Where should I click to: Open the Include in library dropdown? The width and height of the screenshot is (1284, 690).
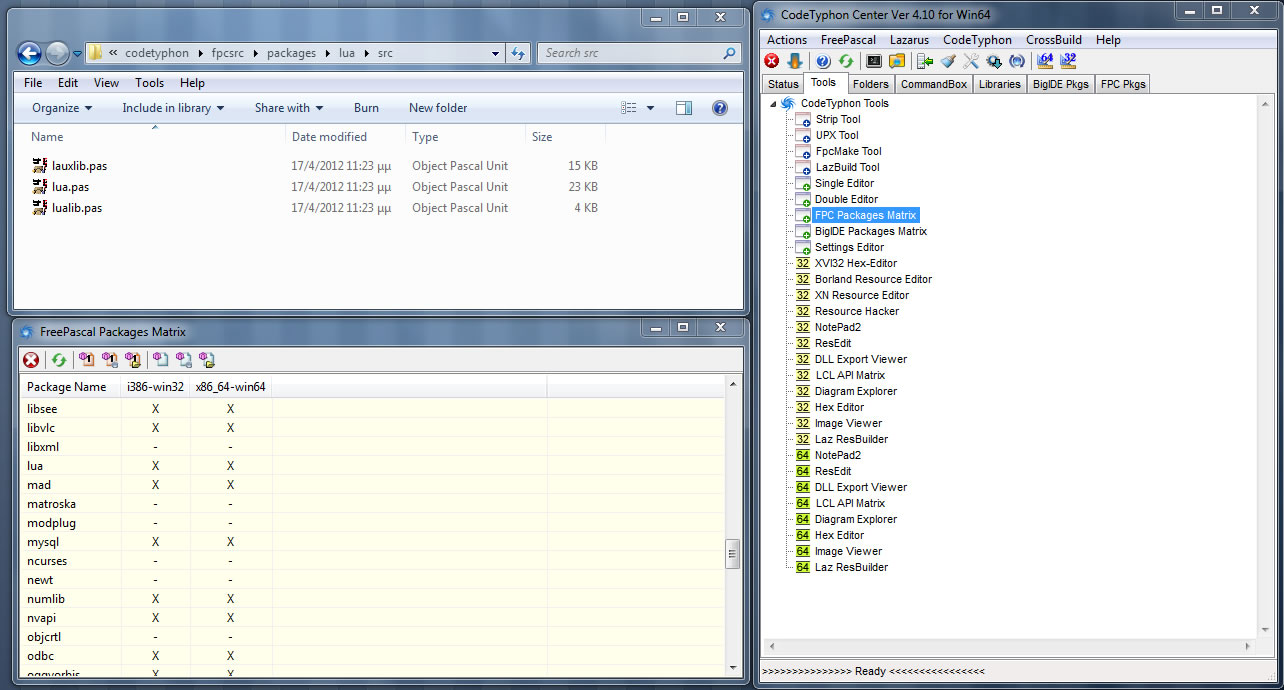click(173, 108)
